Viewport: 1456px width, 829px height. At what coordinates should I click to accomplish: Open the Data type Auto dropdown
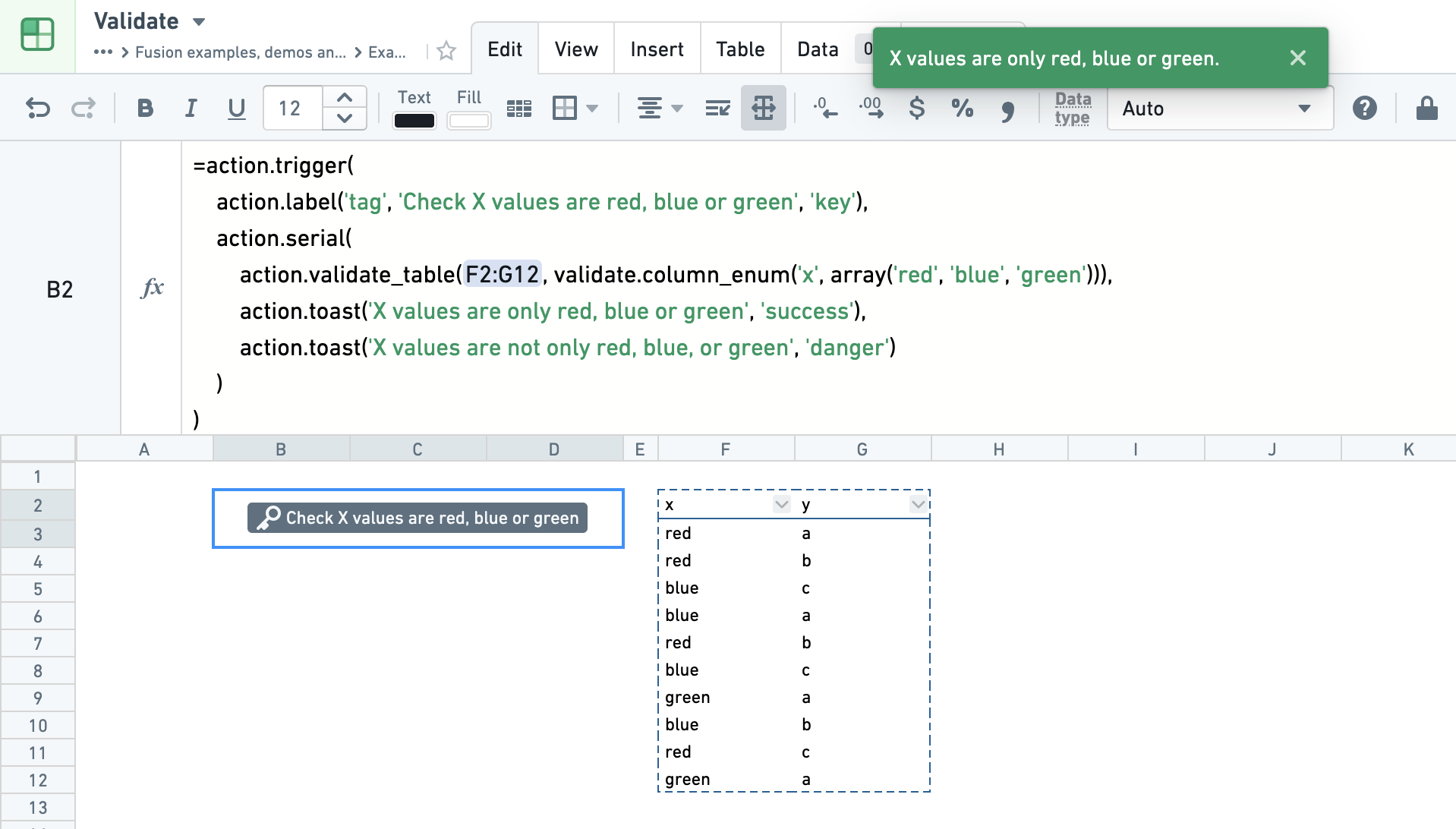click(x=1219, y=109)
